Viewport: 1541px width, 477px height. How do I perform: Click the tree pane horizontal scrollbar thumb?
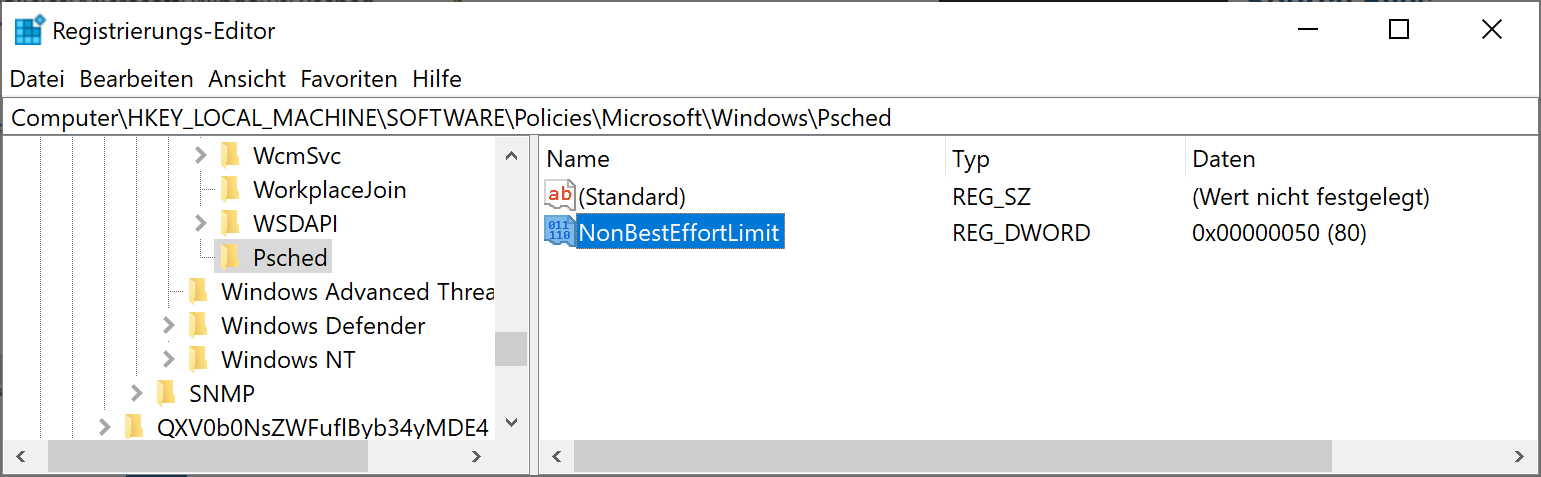click(208, 456)
